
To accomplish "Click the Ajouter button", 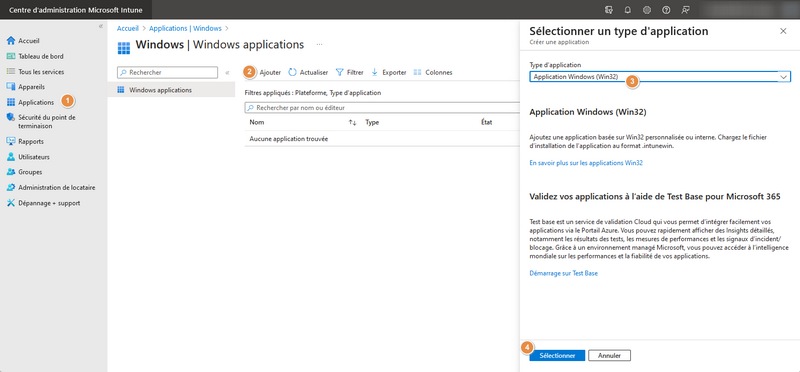I will click(x=270, y=72).
